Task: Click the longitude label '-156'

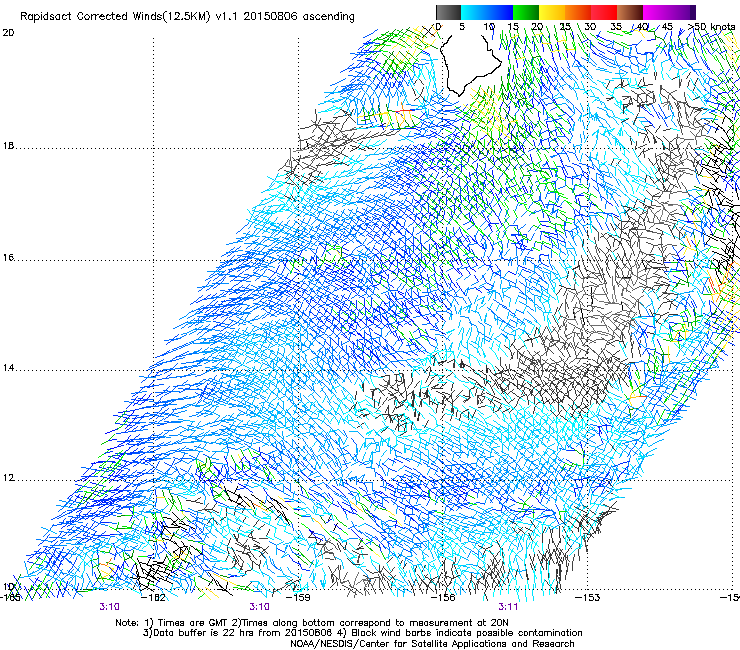Action: [443, 598]
